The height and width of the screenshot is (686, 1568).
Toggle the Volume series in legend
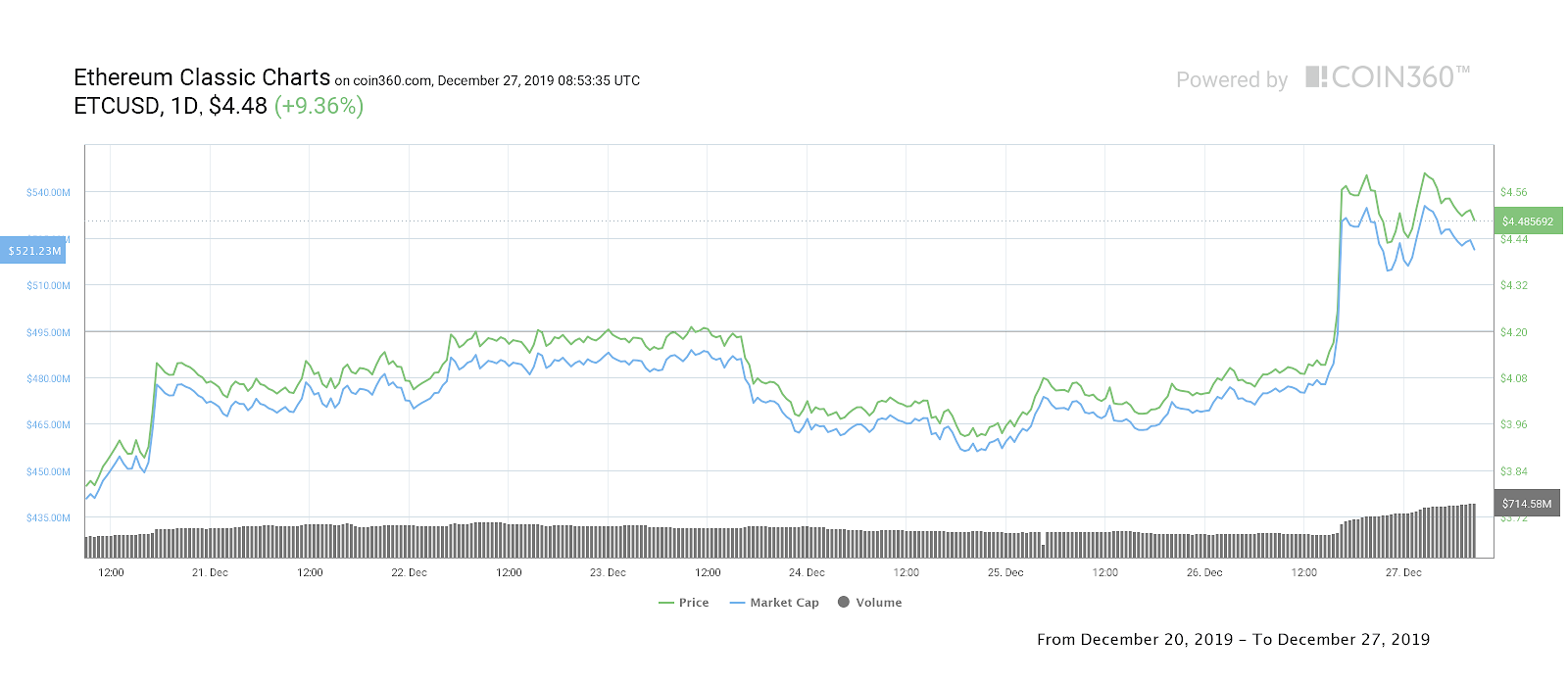point(869,603)
